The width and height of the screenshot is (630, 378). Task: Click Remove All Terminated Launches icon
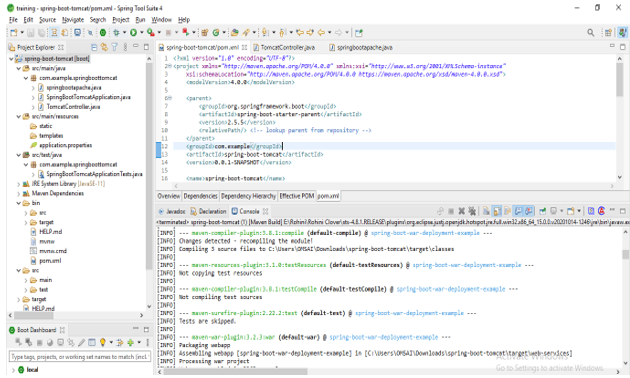tap(472, 211)
